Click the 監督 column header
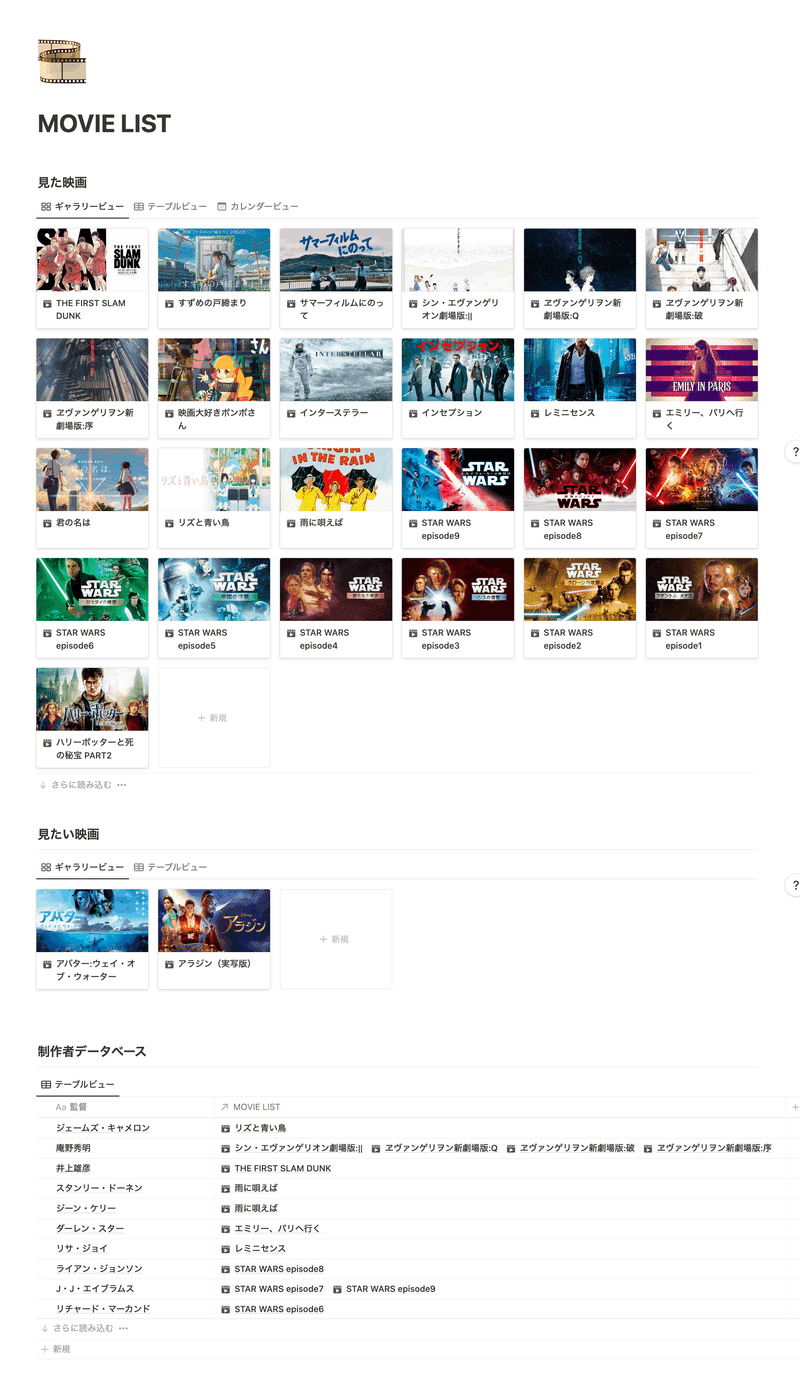This screenshot has height=1389, width=800. 125,1107
